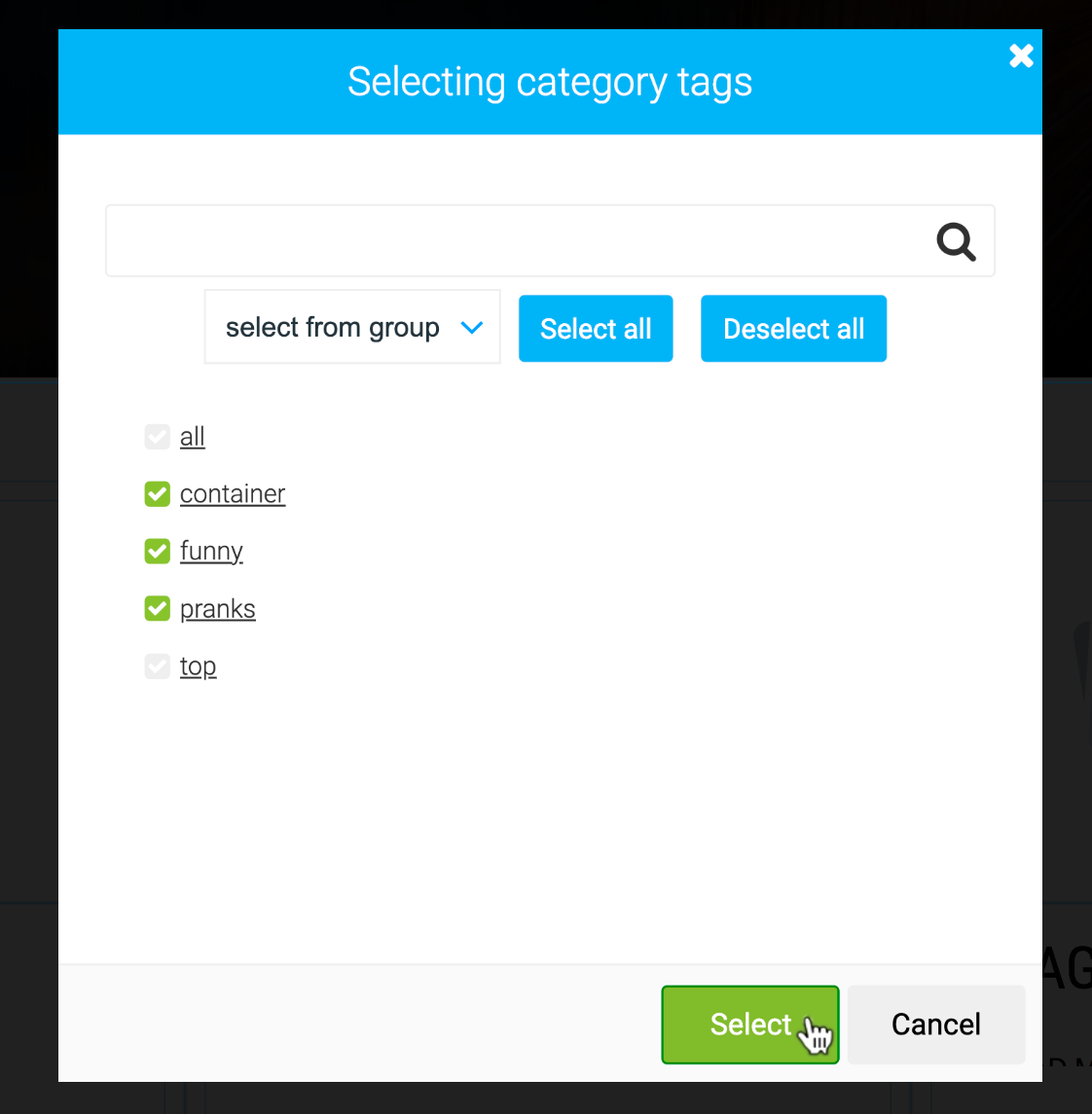Close the category tags dialog via X icon

(x=1021, y=55)
